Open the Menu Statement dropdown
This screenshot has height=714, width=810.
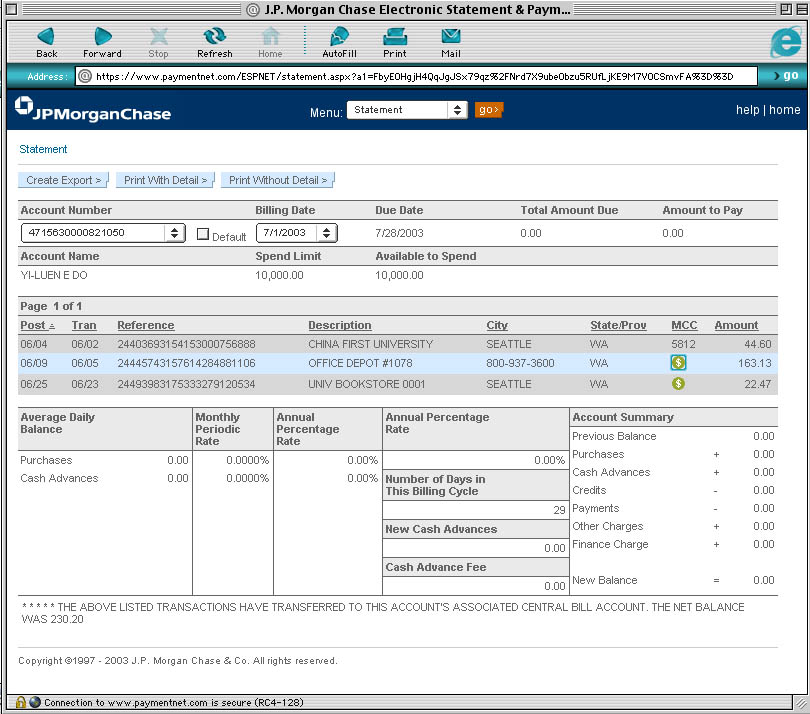coord(407,110)
